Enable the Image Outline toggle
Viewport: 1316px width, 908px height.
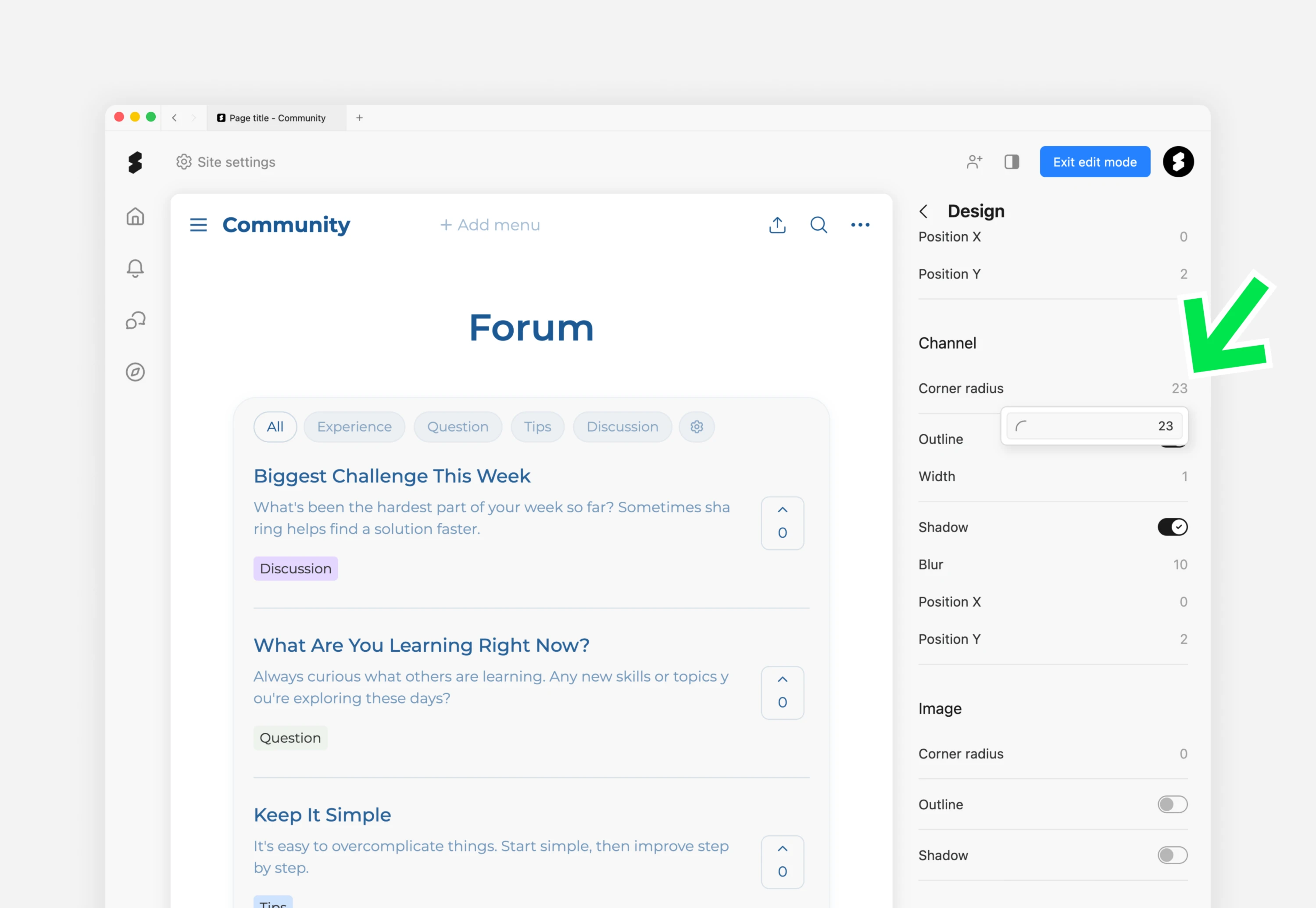point(1172,804)
